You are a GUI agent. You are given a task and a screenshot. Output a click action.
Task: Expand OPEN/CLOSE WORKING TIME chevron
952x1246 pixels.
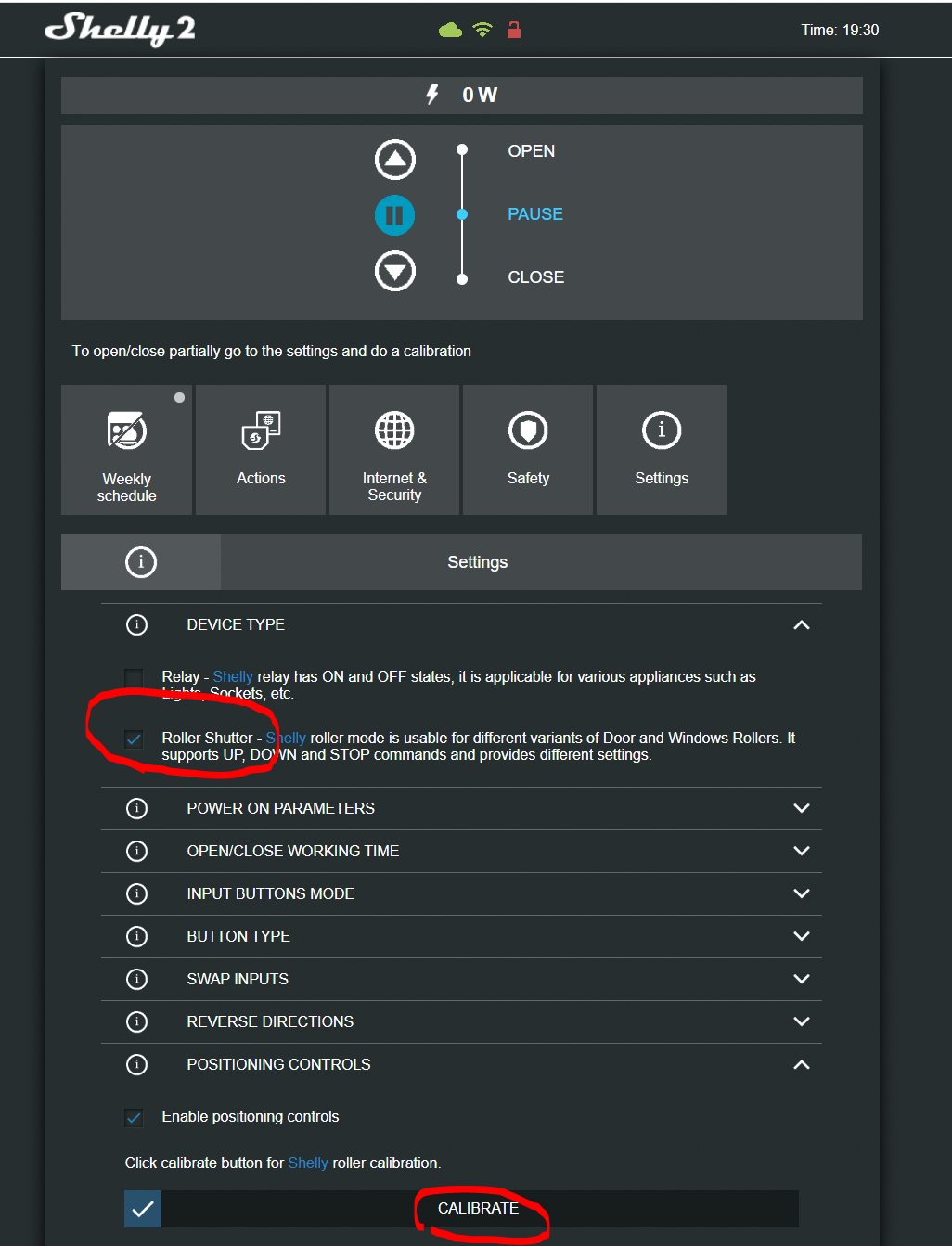pyautogui.click(x=802, y=851)
